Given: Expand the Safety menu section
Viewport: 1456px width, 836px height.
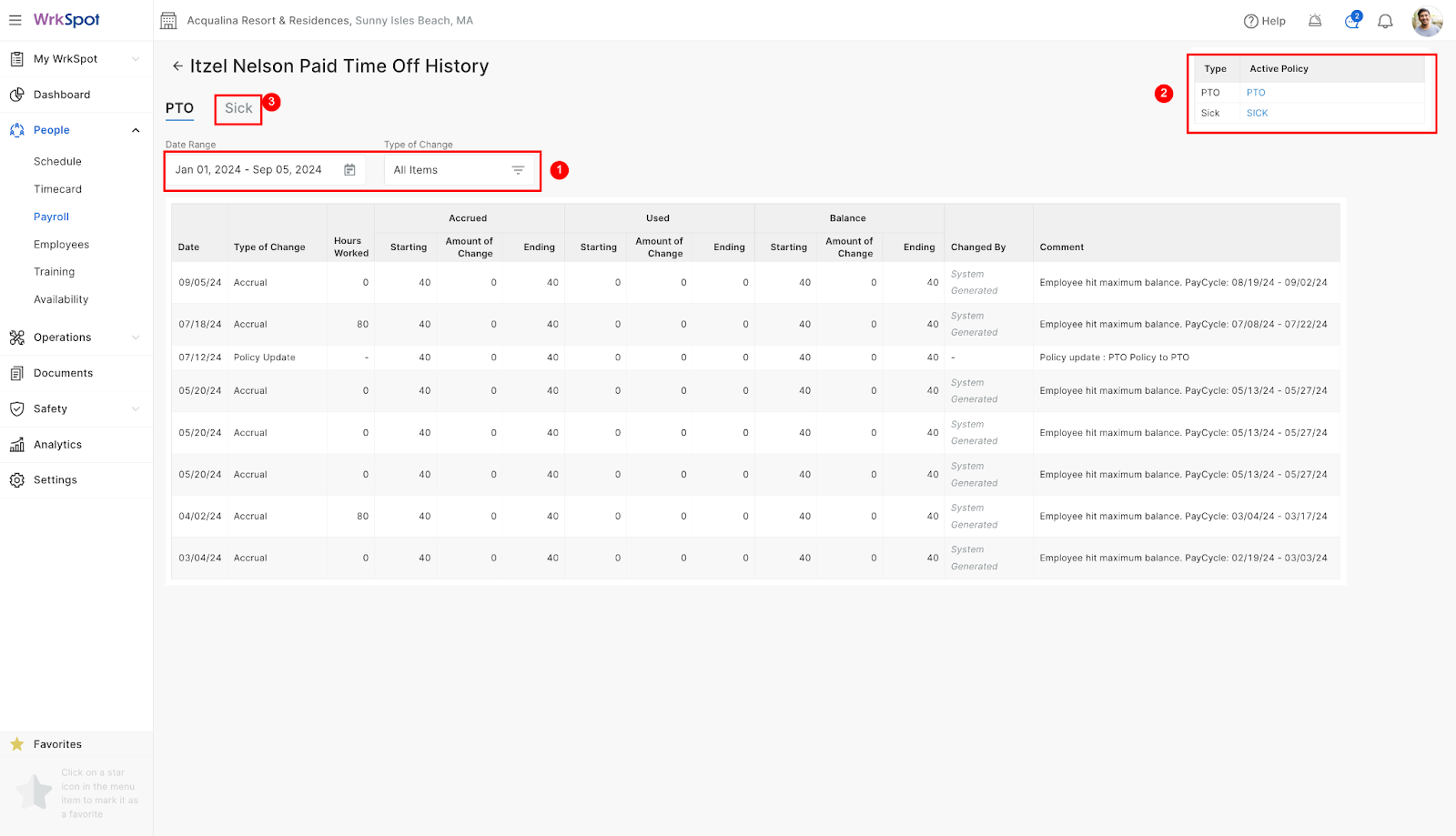Looking at the screenshot, I should (136, 409).
